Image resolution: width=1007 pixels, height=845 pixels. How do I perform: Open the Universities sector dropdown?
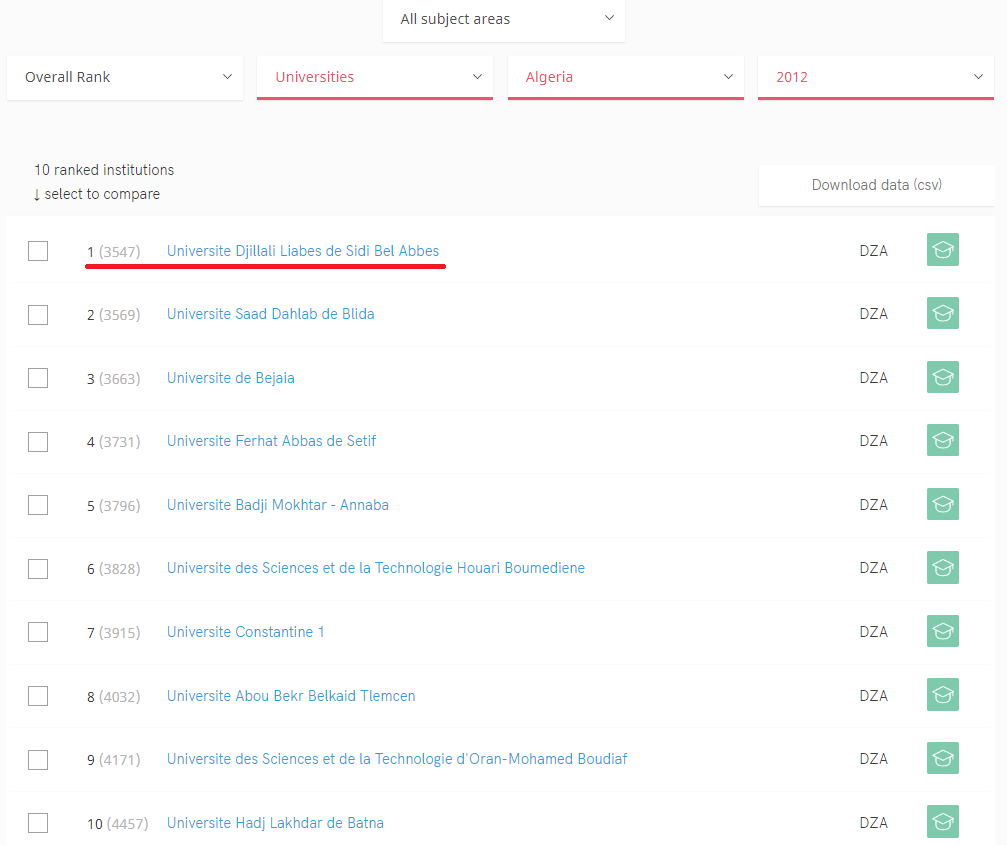375,77
